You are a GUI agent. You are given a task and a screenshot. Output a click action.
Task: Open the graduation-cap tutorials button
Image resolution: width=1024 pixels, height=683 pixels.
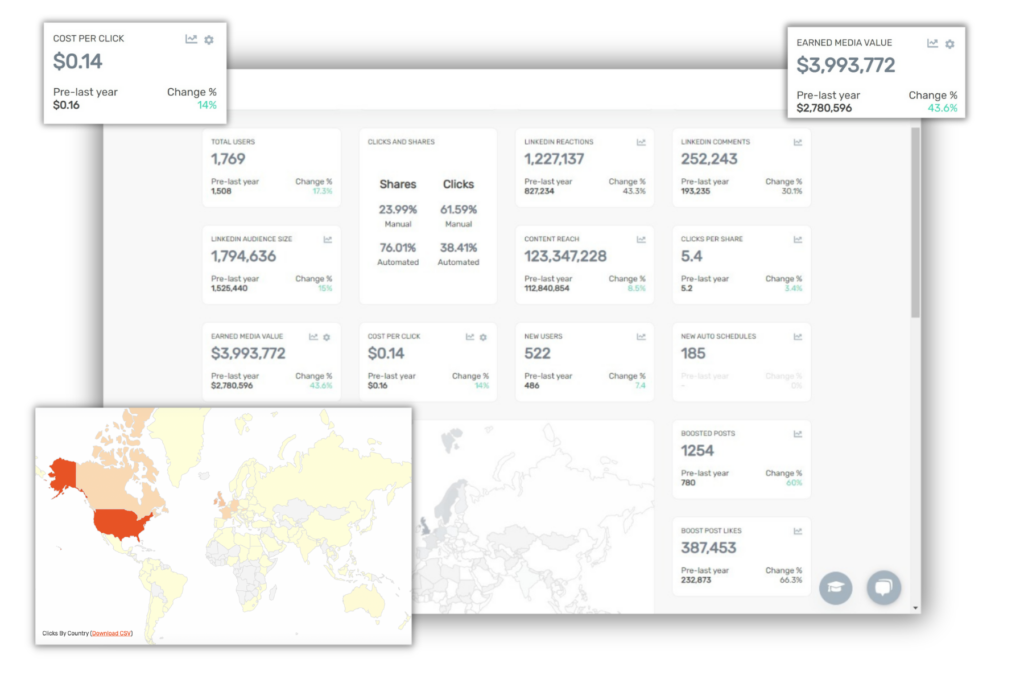tap(836, 588)
